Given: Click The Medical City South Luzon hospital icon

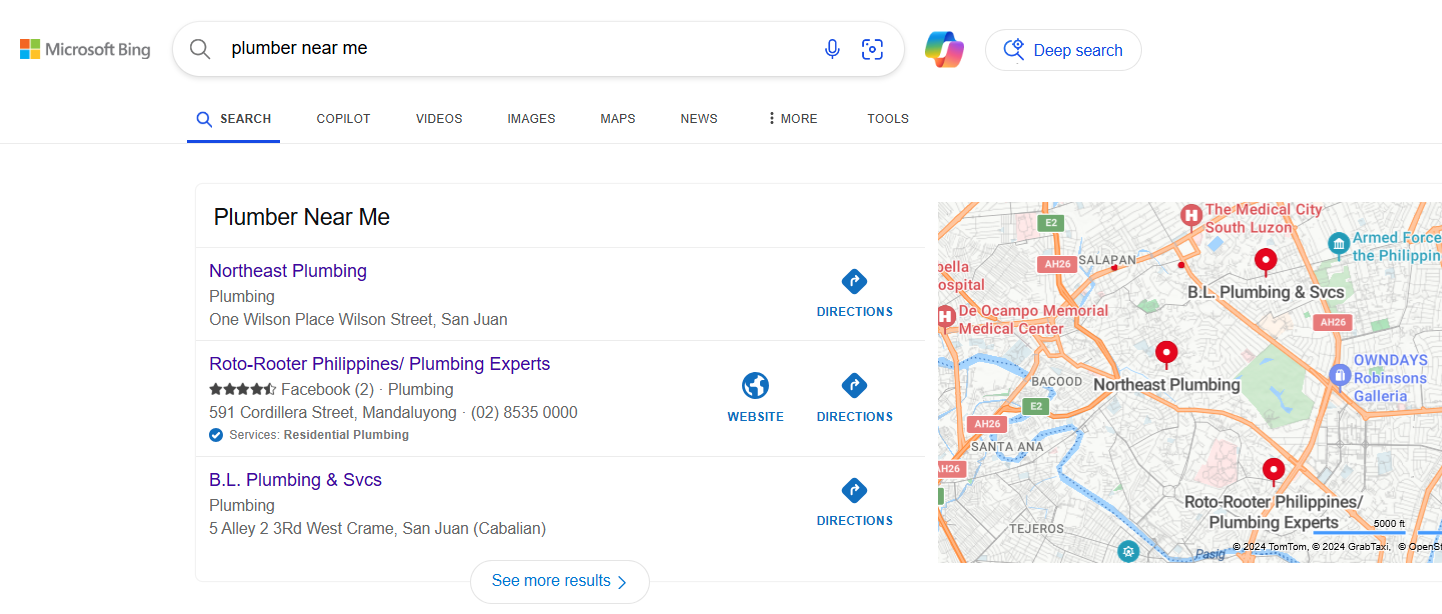Looking at the screenshot, I should (x=1191, y=215).
